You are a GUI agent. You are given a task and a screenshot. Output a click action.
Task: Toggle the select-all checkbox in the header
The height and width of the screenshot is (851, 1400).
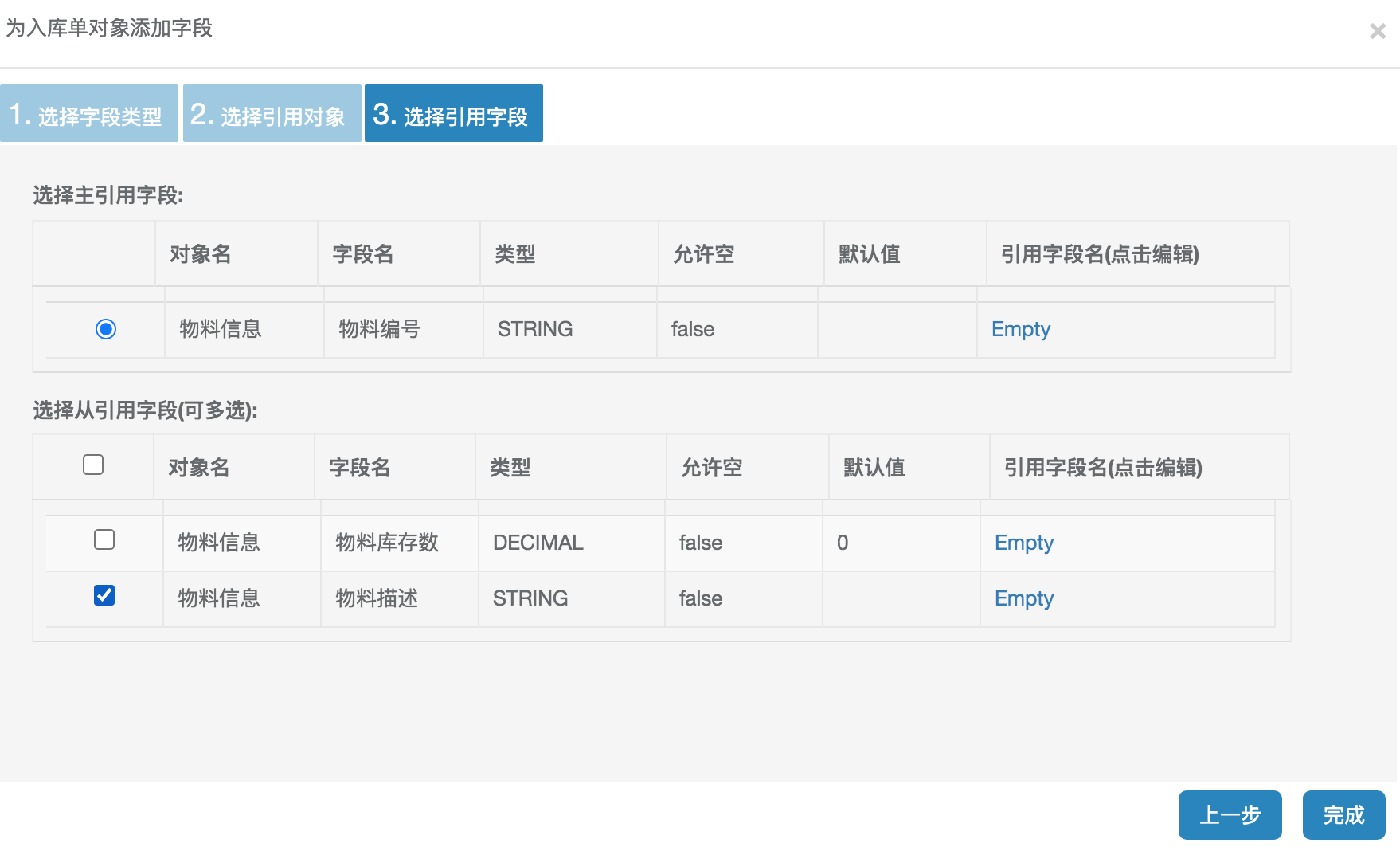pyautogui.click(x=93, y=463)
